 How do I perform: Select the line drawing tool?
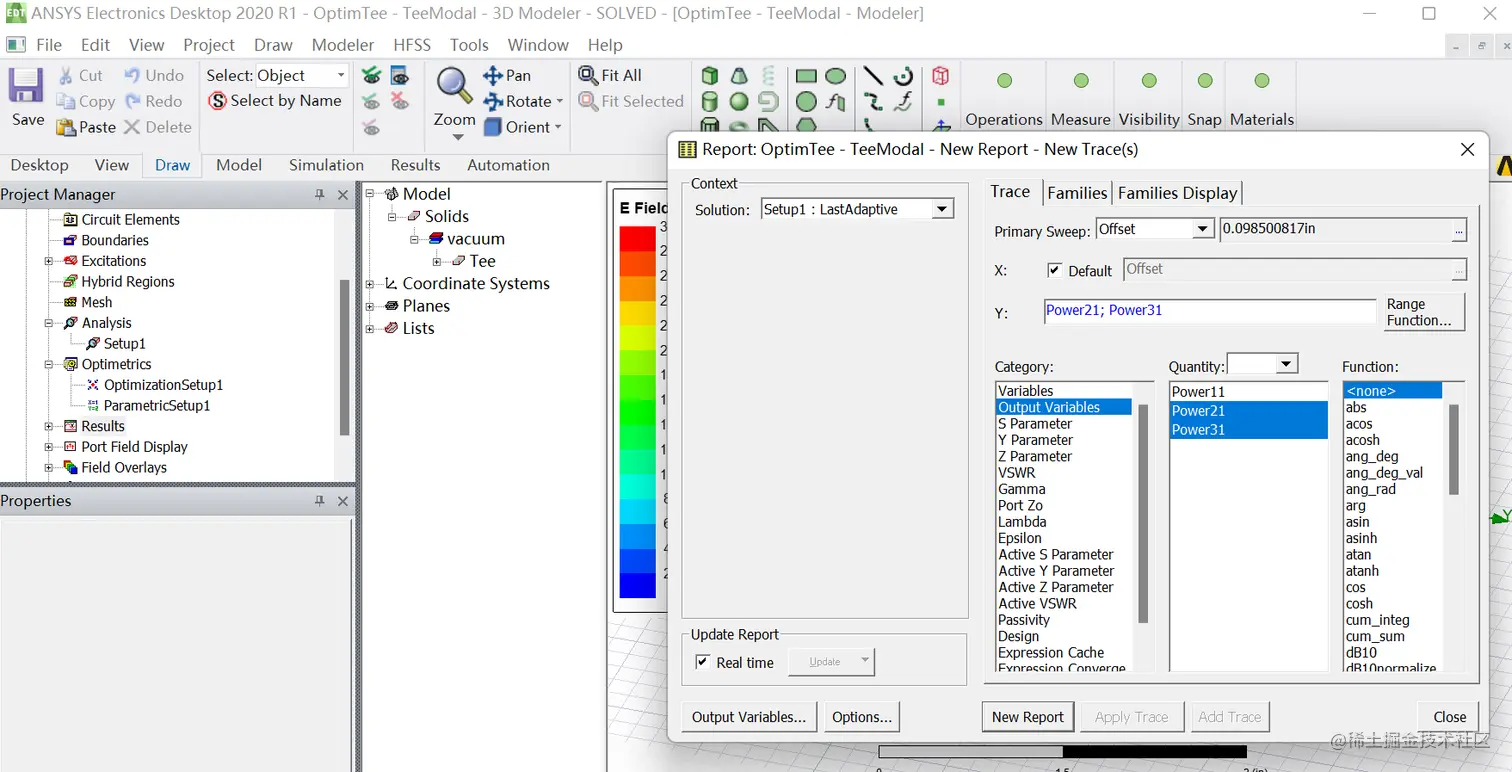873,76
